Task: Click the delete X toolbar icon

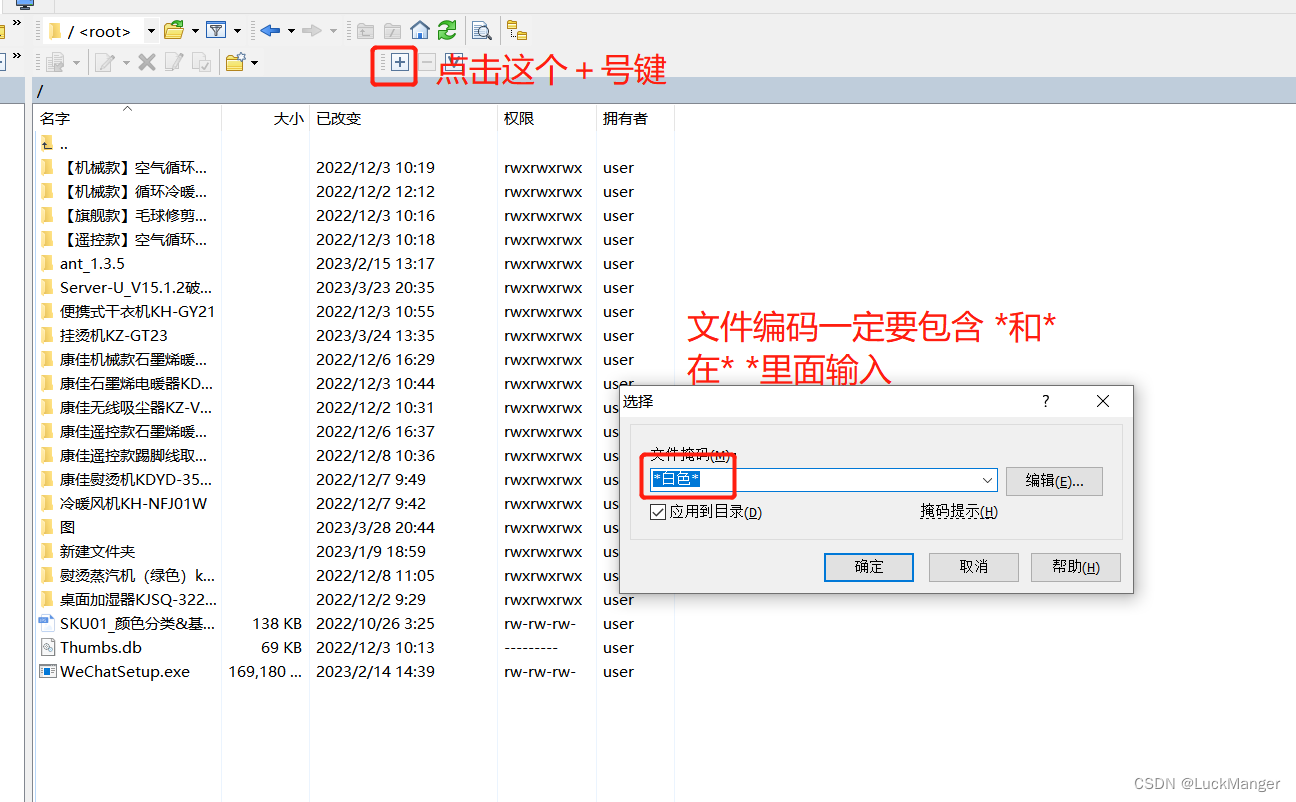Action: (x=147, y=62)
